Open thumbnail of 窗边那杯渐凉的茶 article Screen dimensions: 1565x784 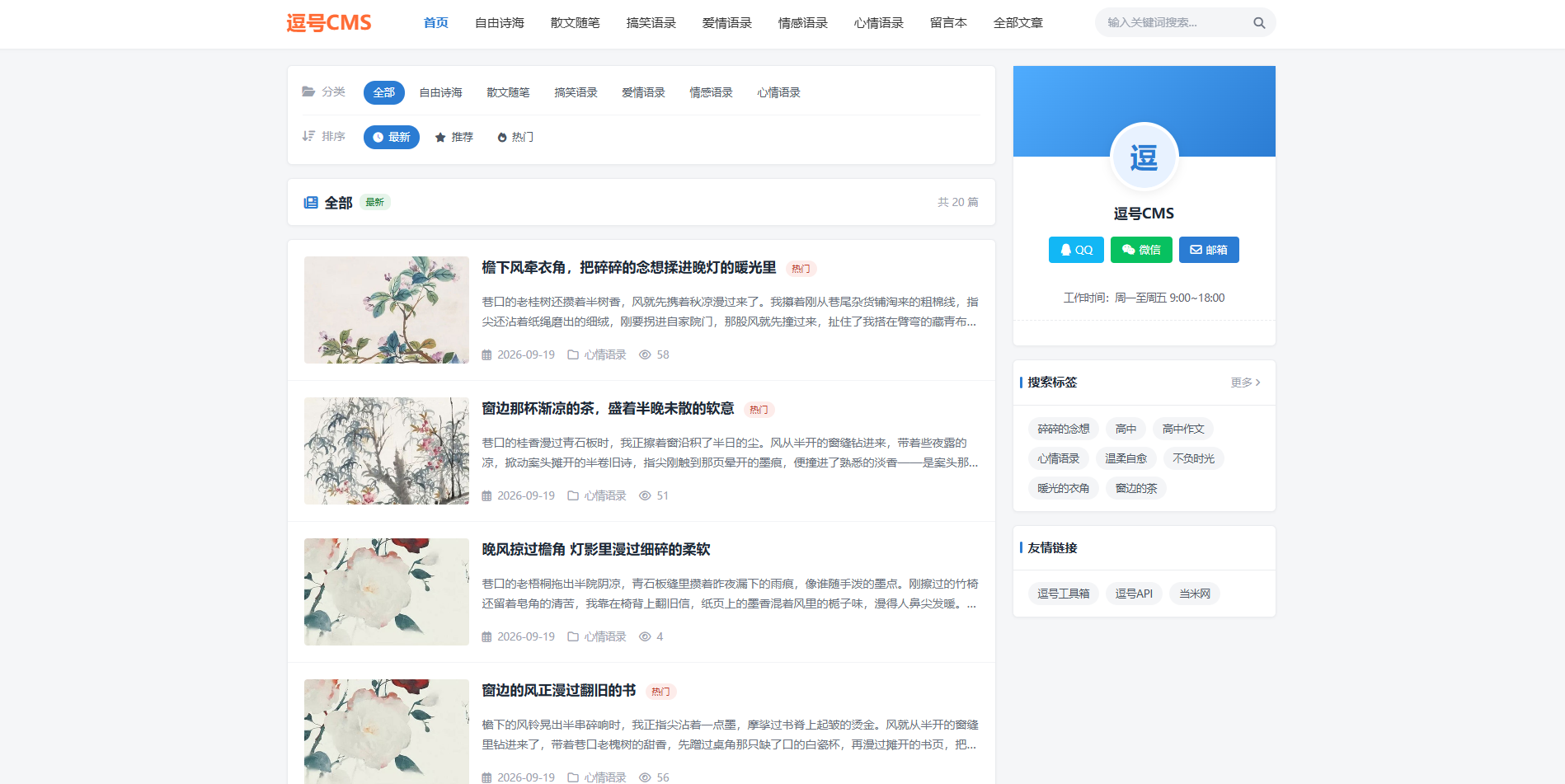387,451
